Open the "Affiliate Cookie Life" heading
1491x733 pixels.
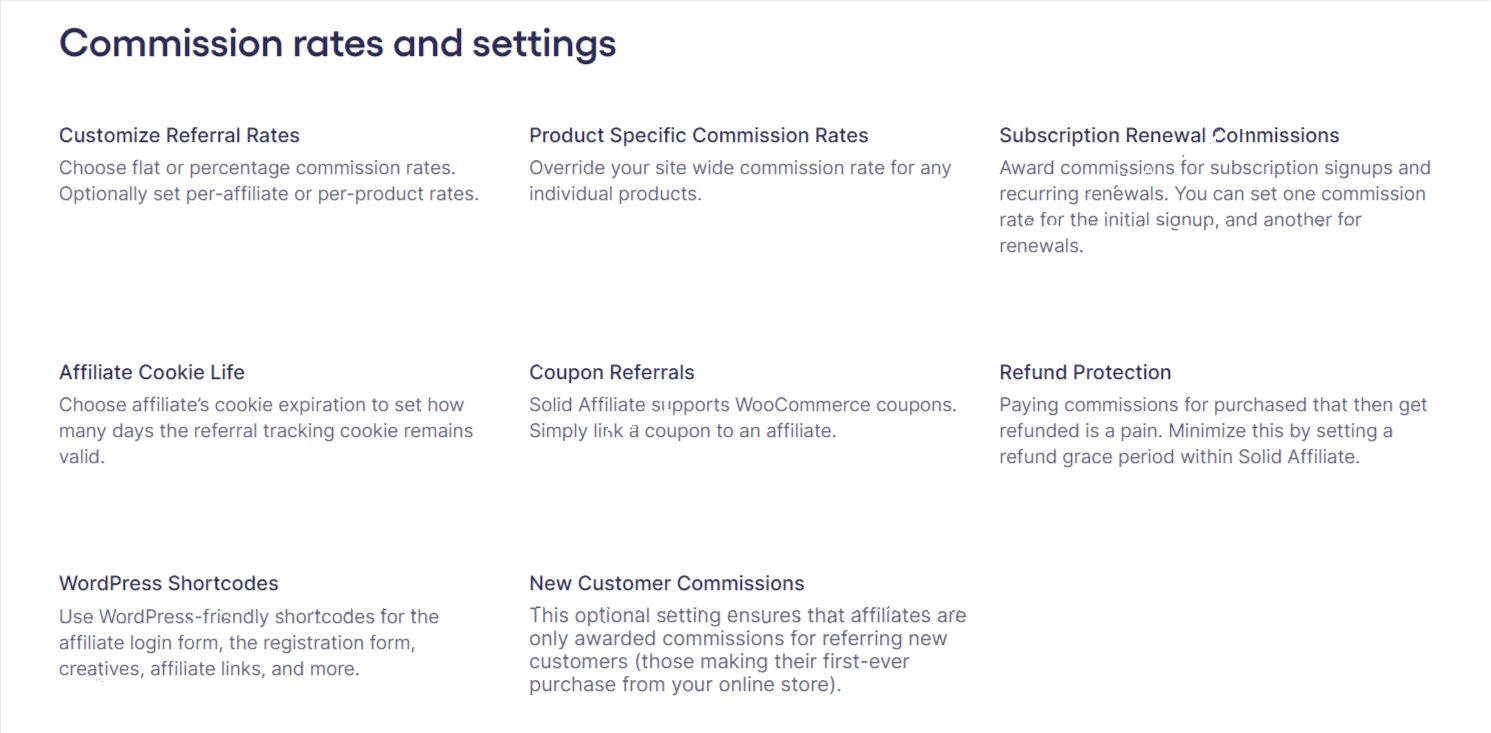[x=151, y=372]
